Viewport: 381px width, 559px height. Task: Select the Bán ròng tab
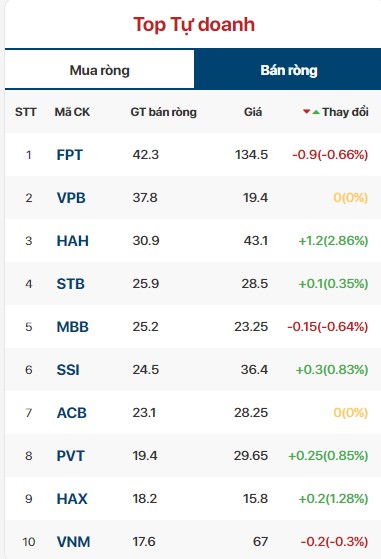288,70
